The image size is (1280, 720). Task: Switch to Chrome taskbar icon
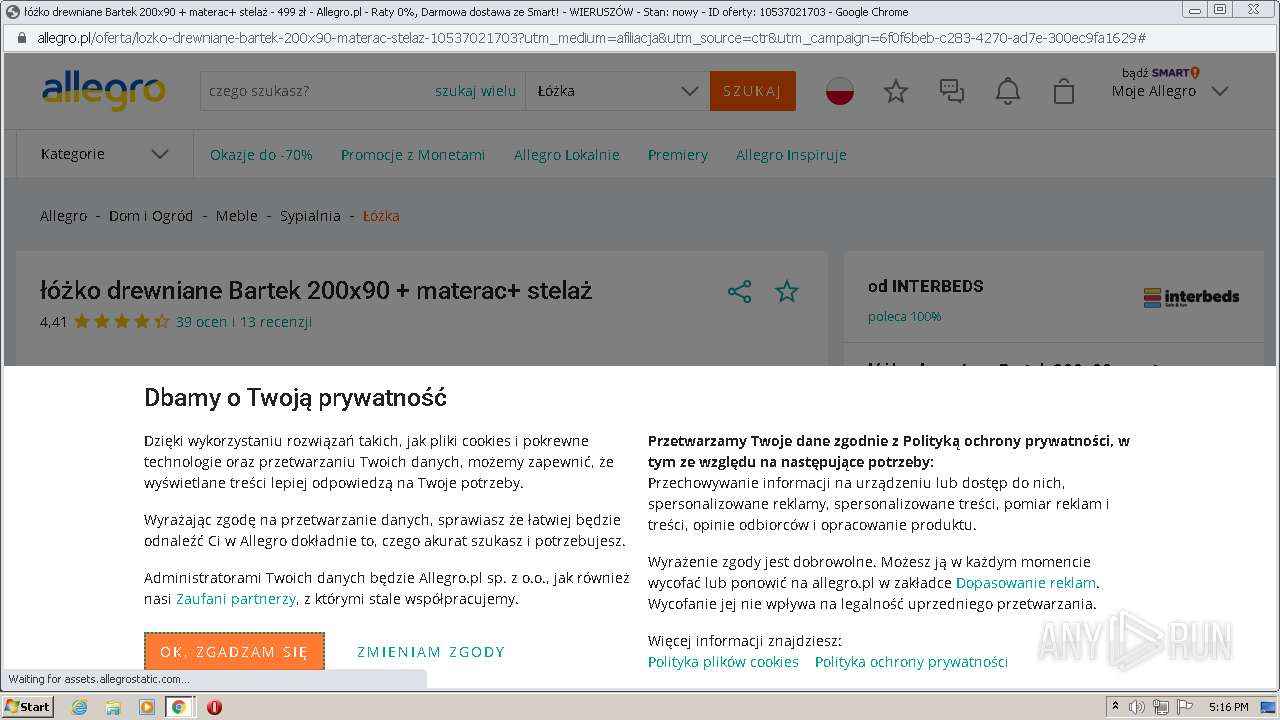(178, 707)
